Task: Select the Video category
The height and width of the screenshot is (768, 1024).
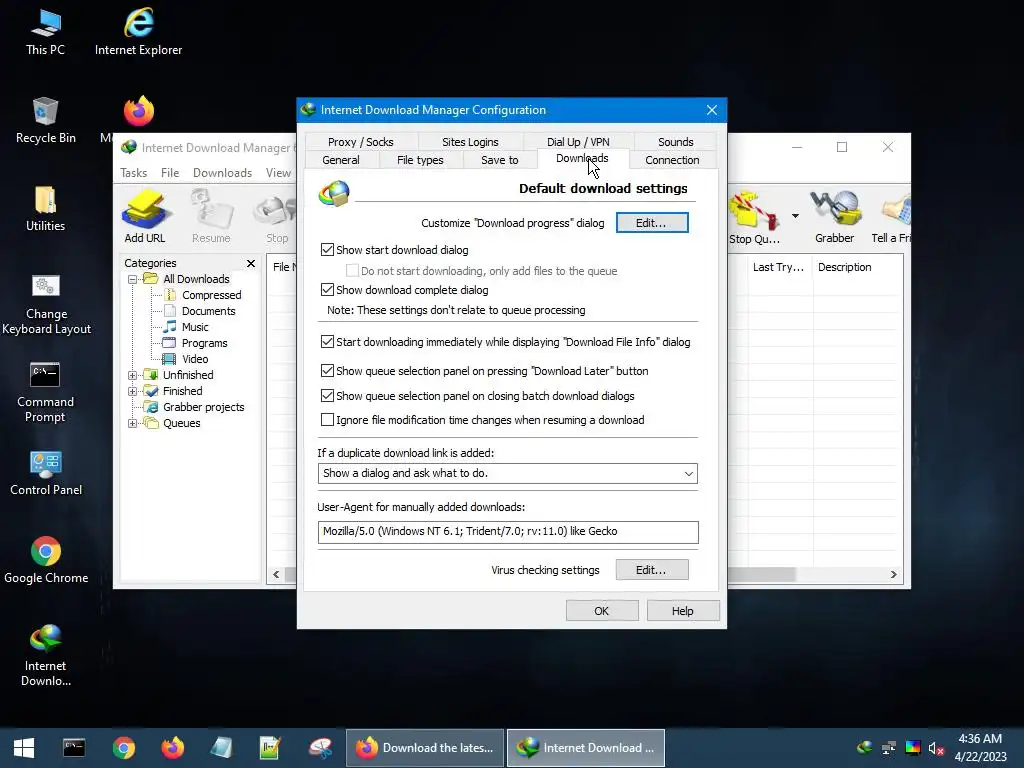Action: click(x=195, y=359)
